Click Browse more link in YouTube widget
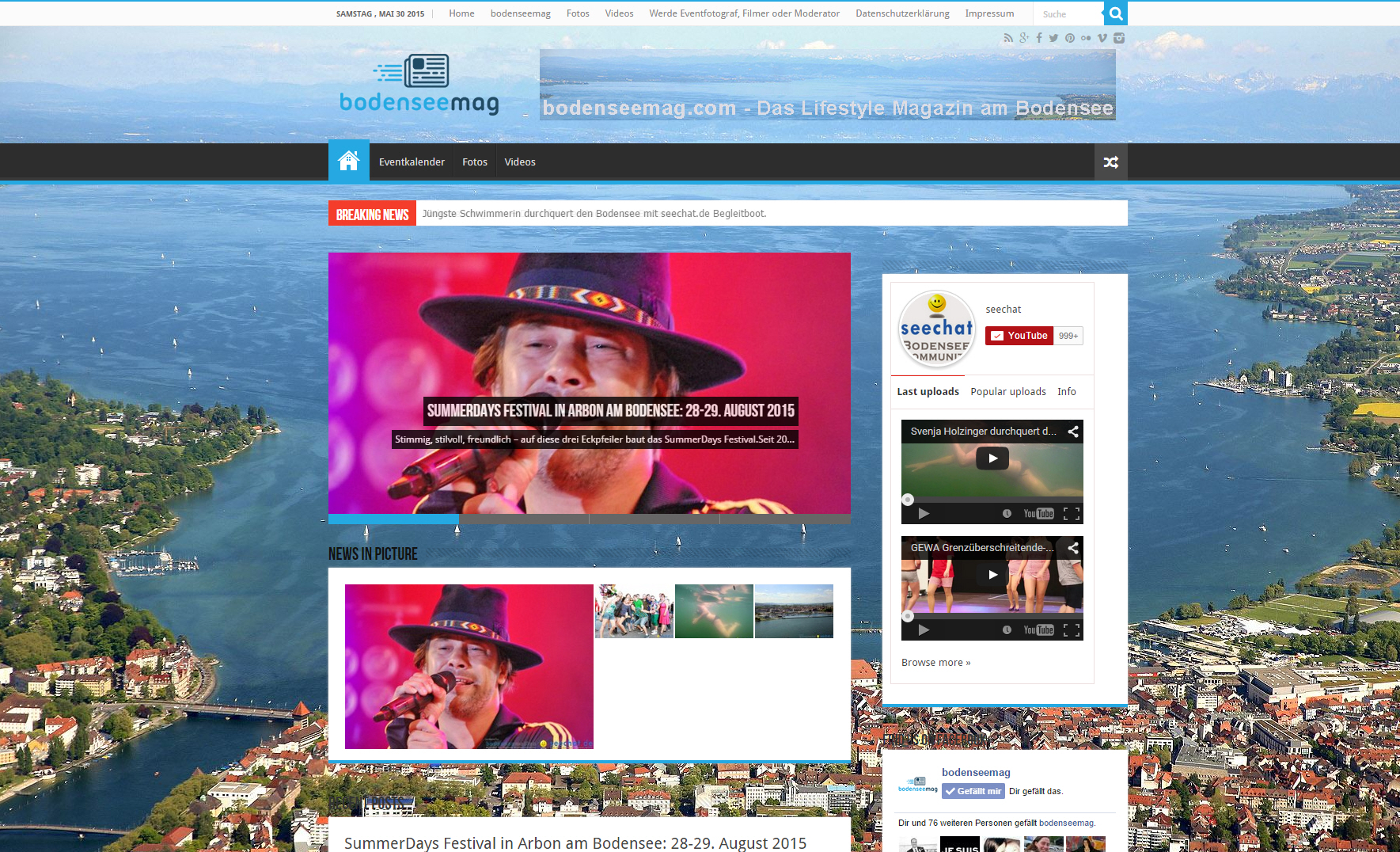 click(x=935, y=663)
